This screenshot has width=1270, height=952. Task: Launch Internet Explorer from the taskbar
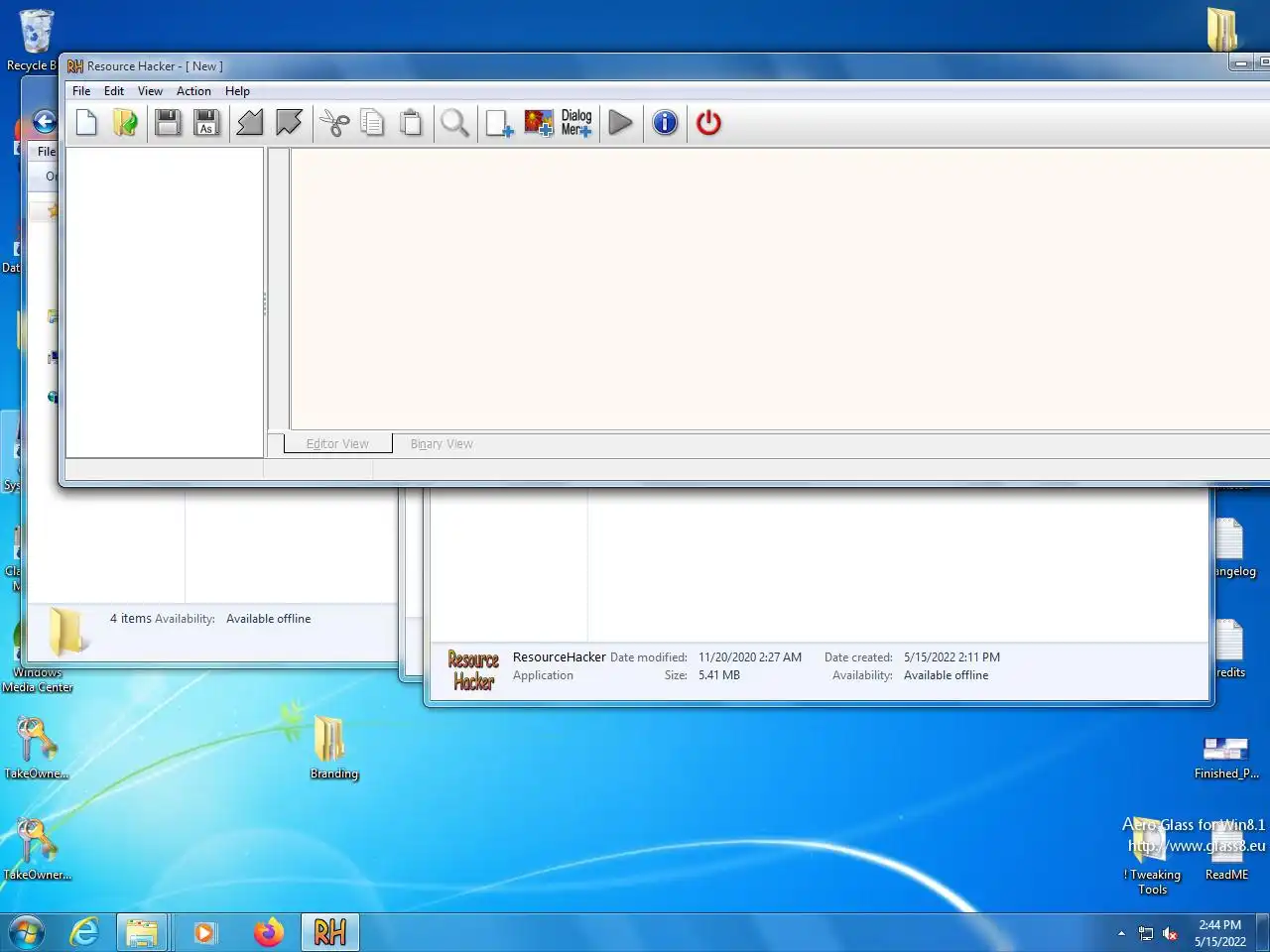85,932
